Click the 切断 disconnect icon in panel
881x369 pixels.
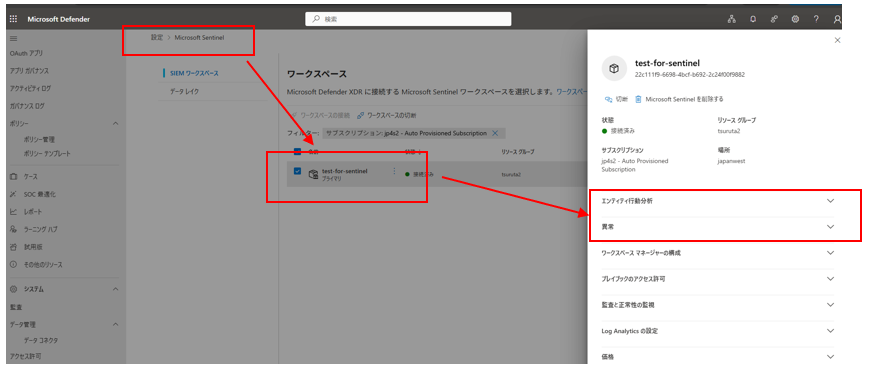tap(607, 99)
